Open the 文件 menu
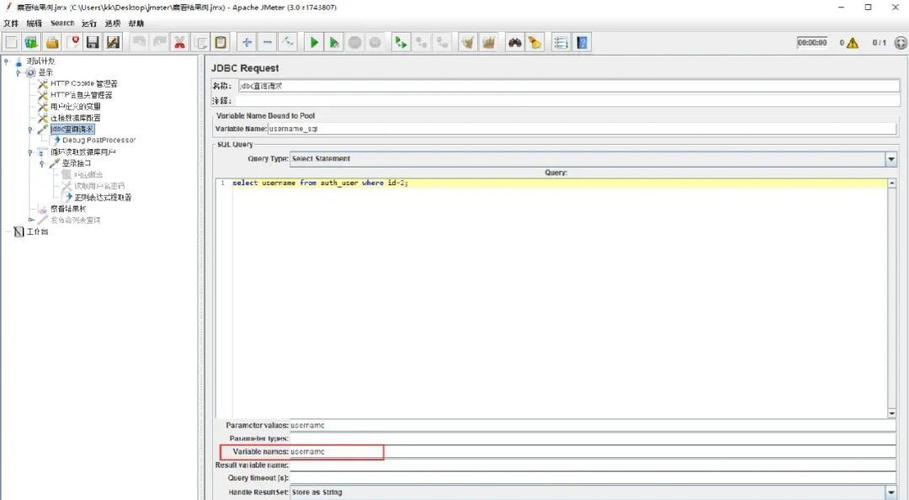Viewport: 909px width, 500px height. pyautogui.click(x=11, y=23)
